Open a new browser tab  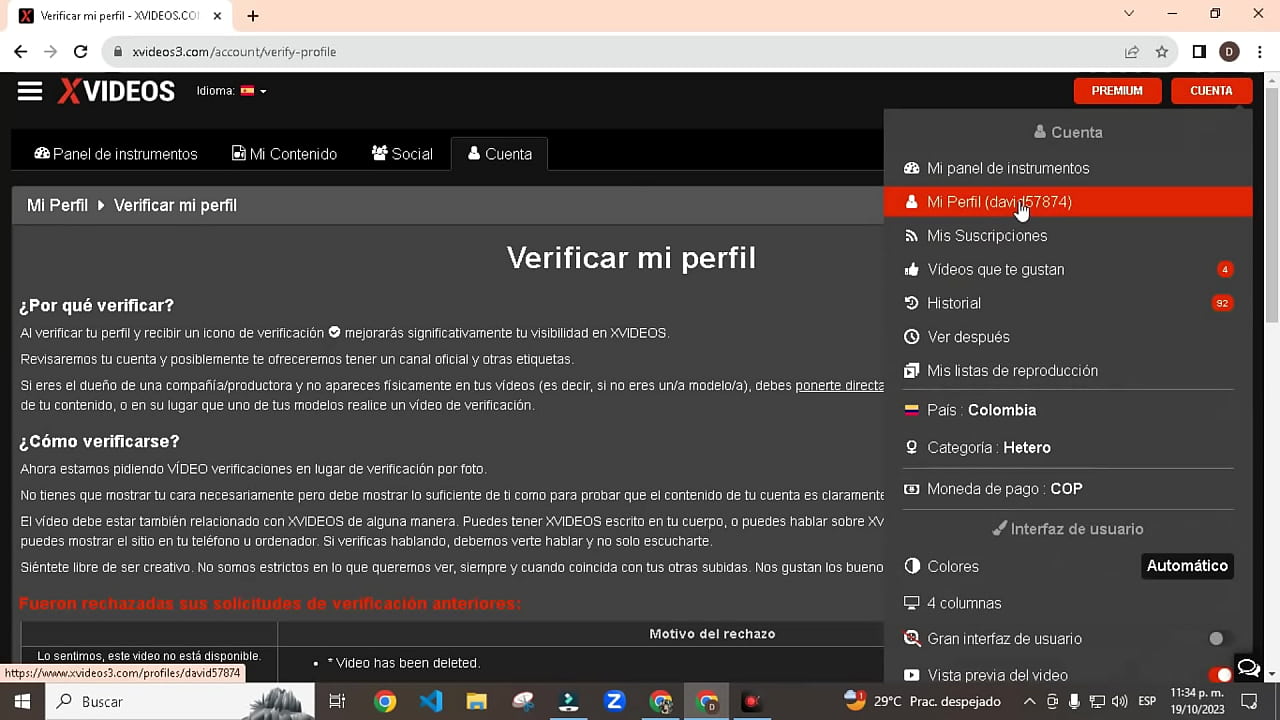[253, 16]
